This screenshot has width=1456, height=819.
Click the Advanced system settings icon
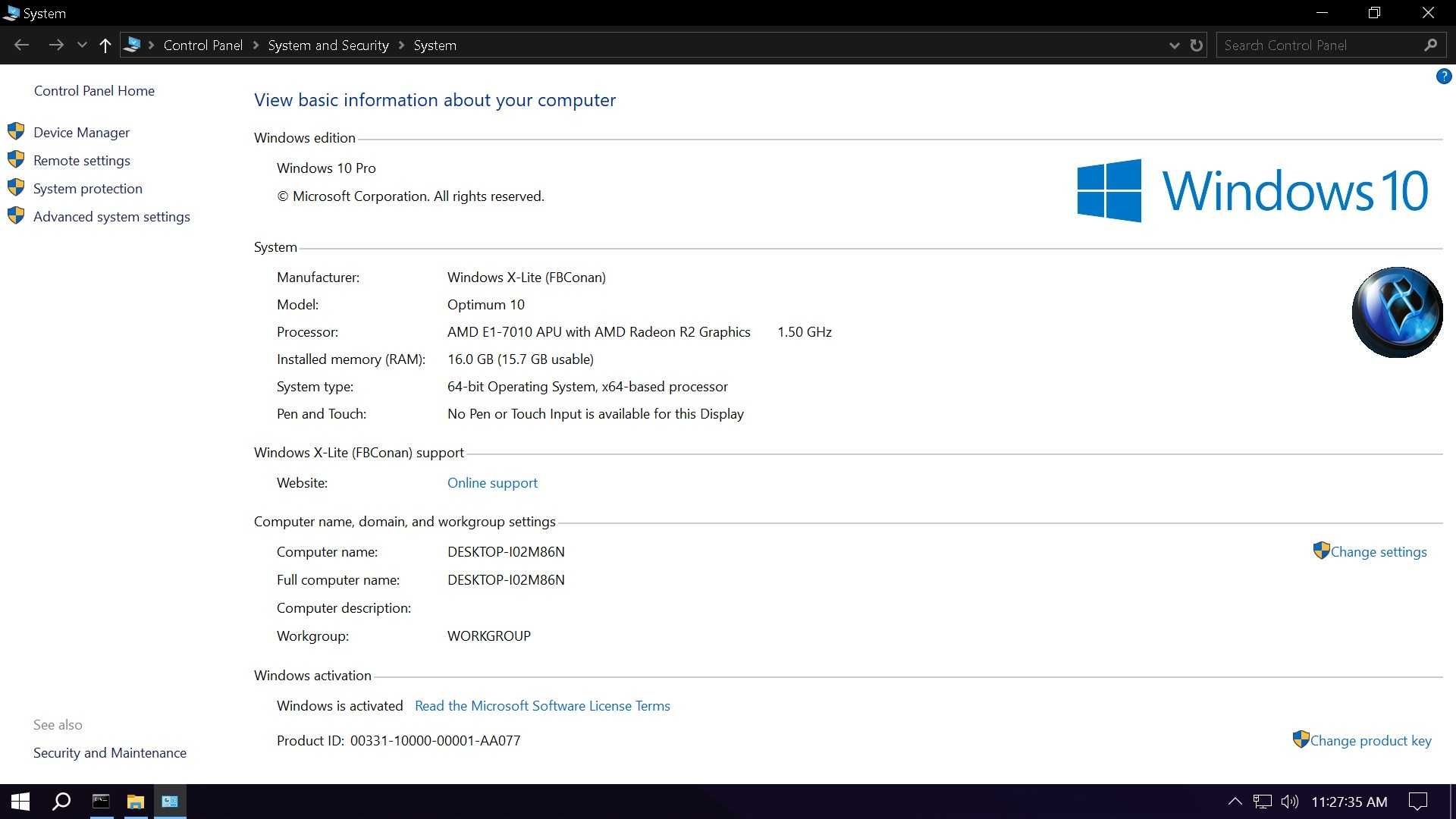tap(15, 216)
